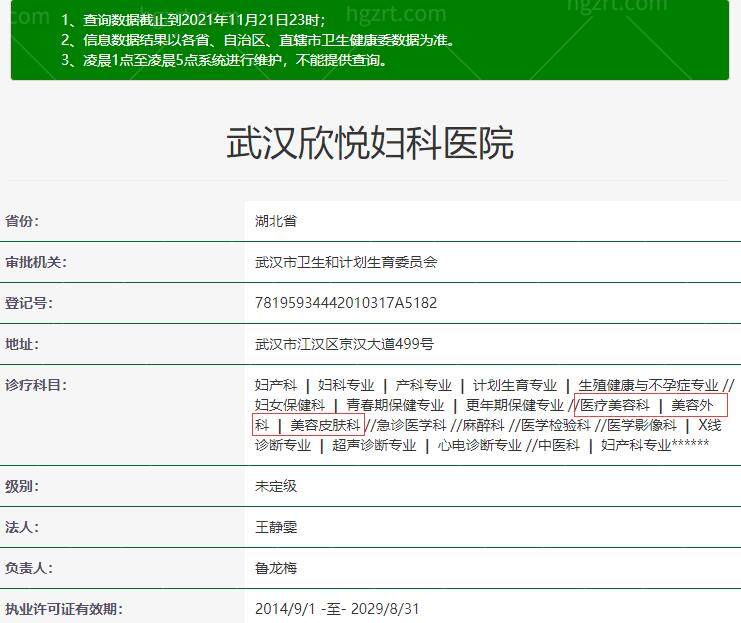Viewport: 741px width, 623px height.
Task: Click 计划生育专业 in the department list
Action: click(515, 385)
